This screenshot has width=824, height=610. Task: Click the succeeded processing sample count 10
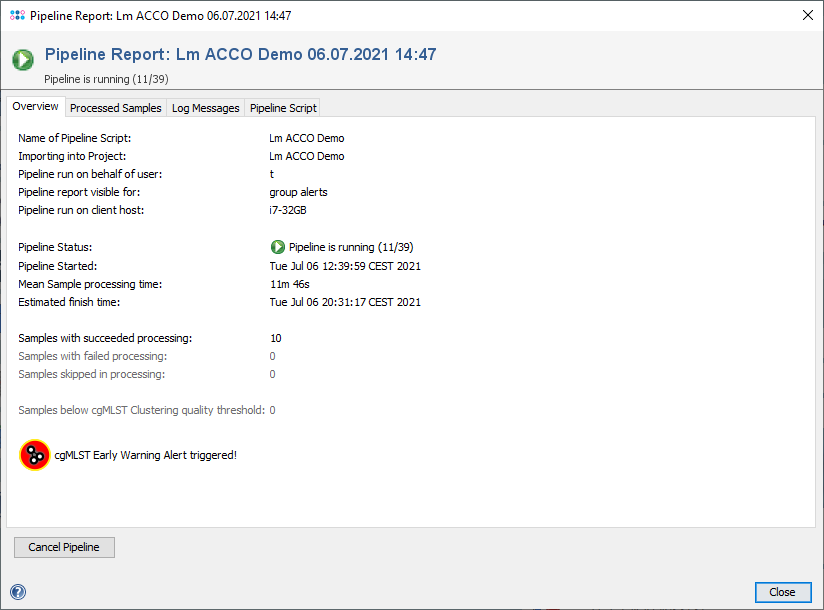pos(275,338)
